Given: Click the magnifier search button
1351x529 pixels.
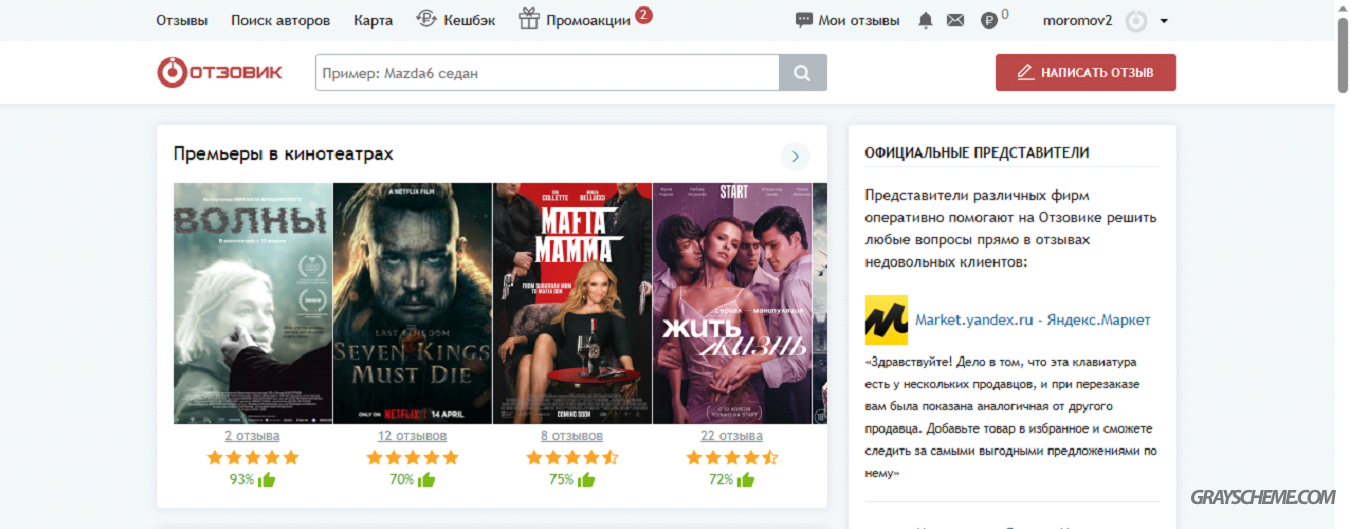Looking at the screenshot, I should [803, 73].
